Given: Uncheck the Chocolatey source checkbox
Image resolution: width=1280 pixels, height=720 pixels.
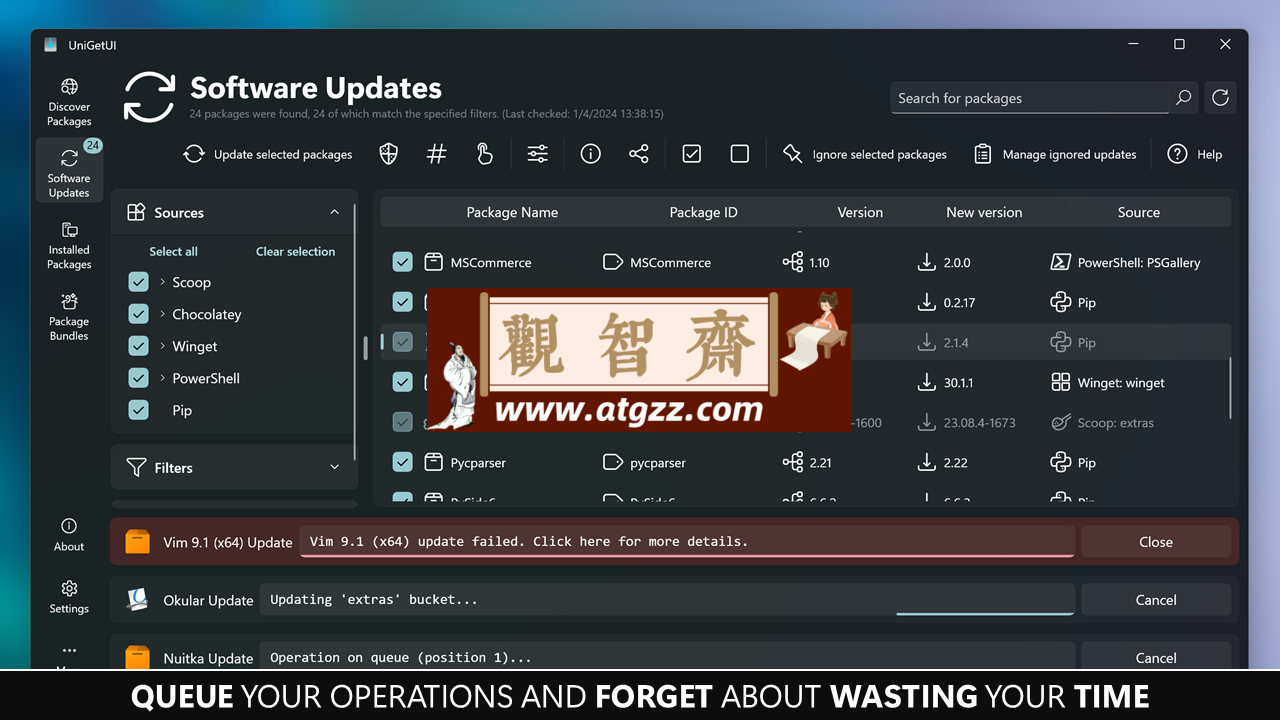Looking at the screenshot, I should pyautogui.click(x=139, y=314).
